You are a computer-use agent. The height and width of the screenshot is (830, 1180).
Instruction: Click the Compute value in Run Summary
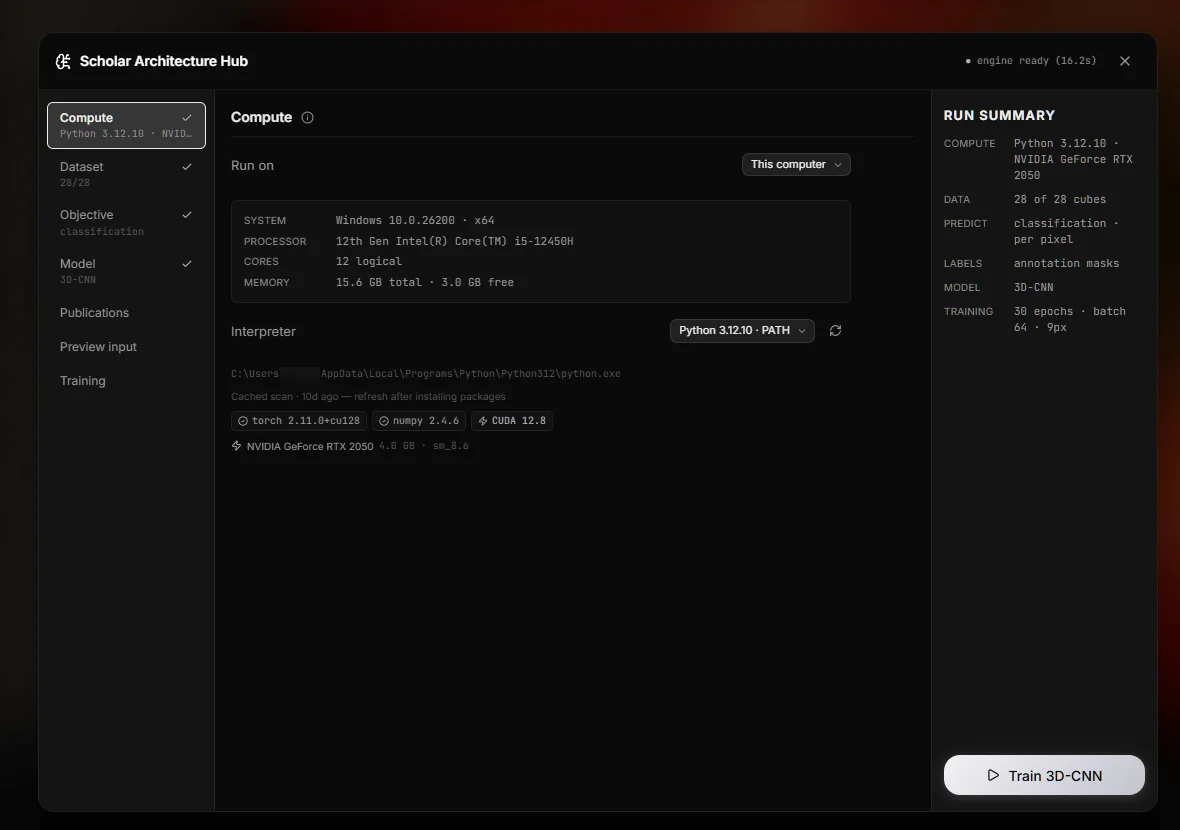[1073, 159]
